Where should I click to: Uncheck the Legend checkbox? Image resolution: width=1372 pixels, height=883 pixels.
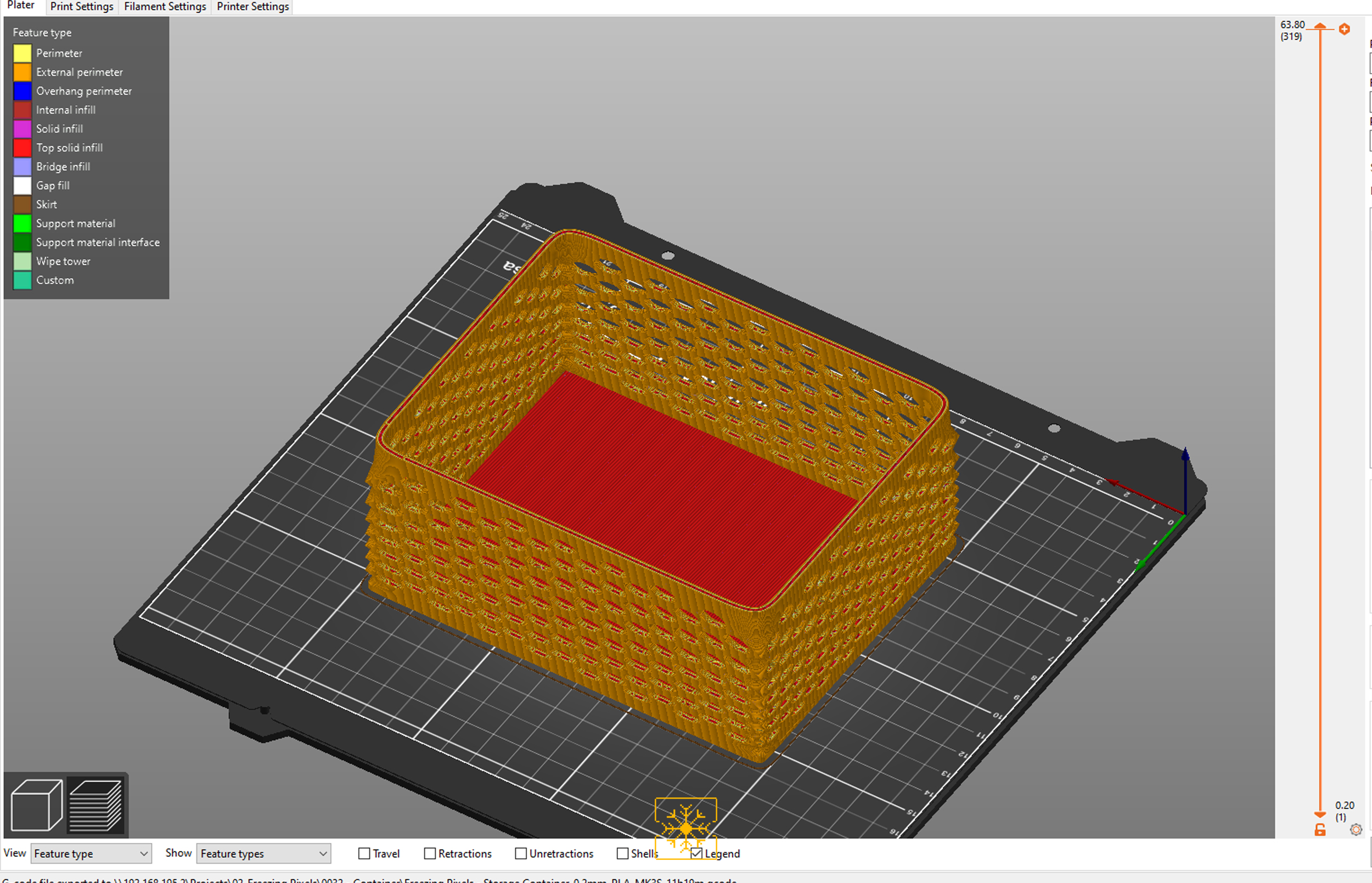pyautogui.click(x=696, y=853)
